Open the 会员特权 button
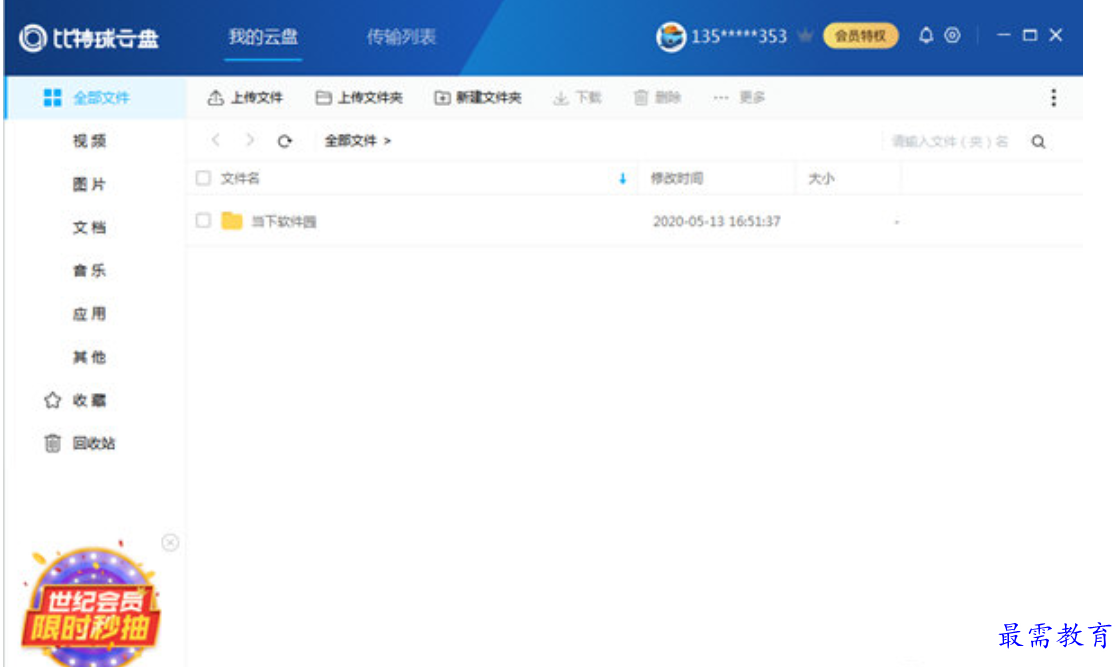 [861, 36]
